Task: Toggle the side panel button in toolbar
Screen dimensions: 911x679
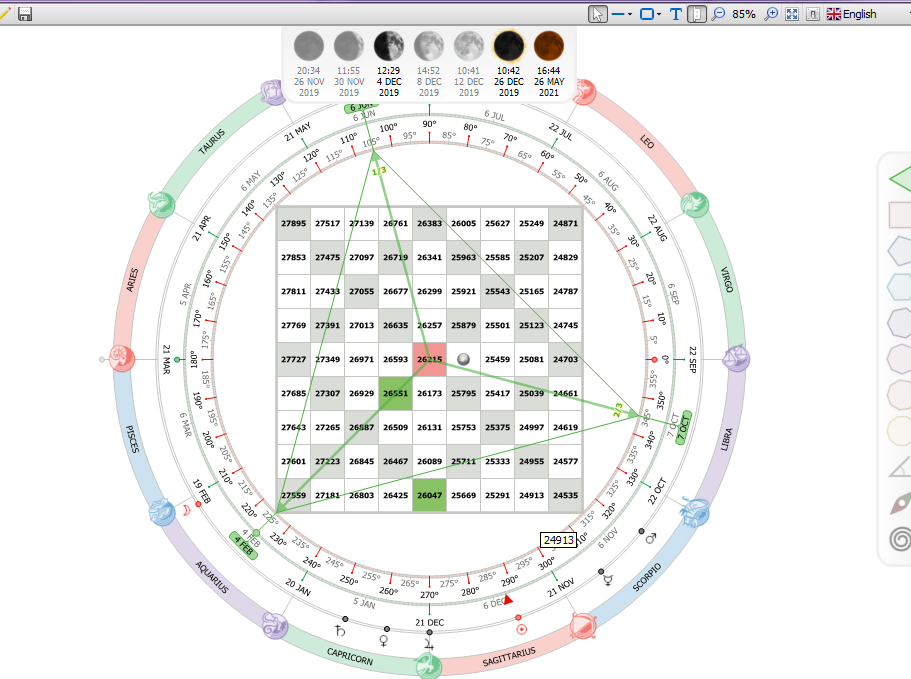Action: [x=697, y=14]
